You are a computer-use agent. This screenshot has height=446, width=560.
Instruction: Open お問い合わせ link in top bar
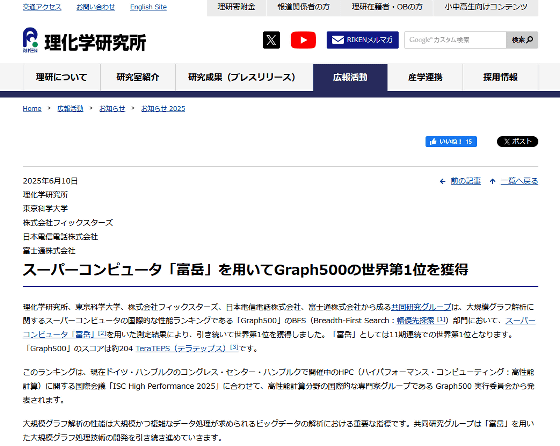[x=96, y=7]
